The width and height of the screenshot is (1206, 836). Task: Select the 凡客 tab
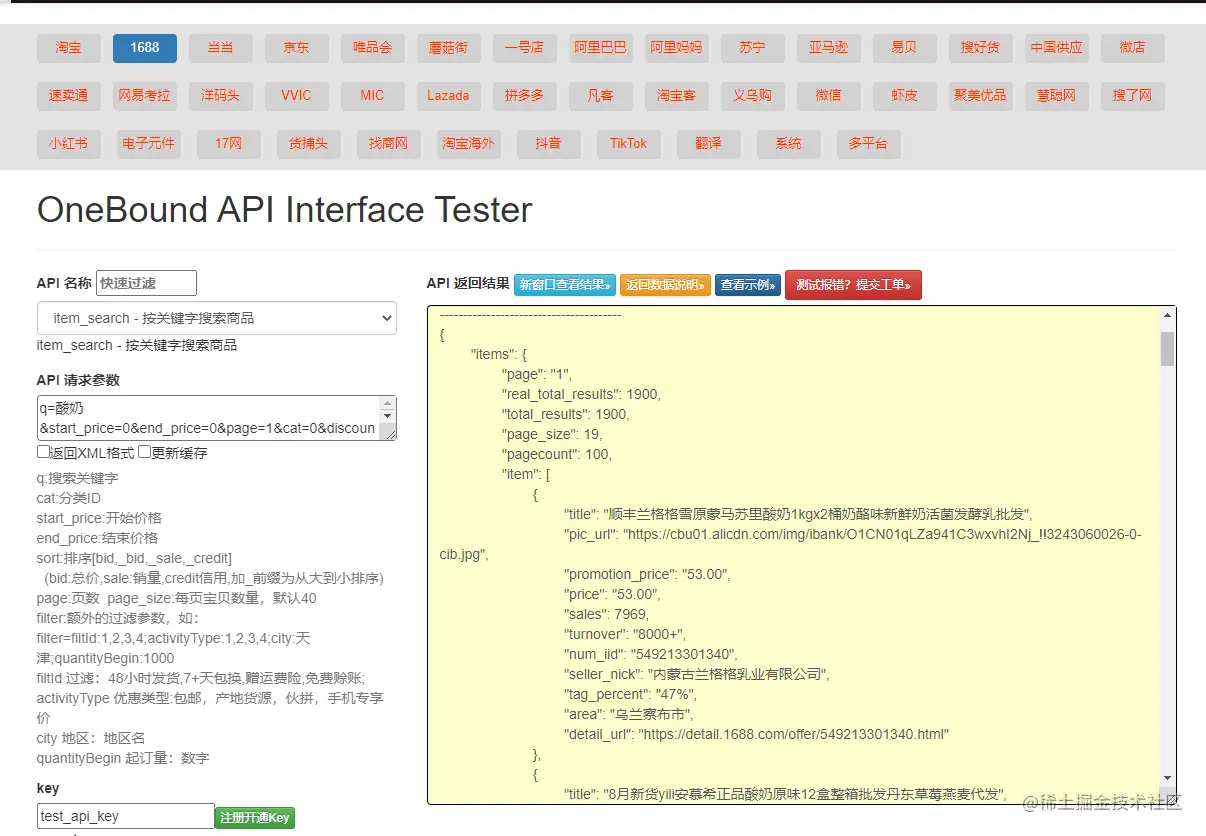[x=601, y=96]
